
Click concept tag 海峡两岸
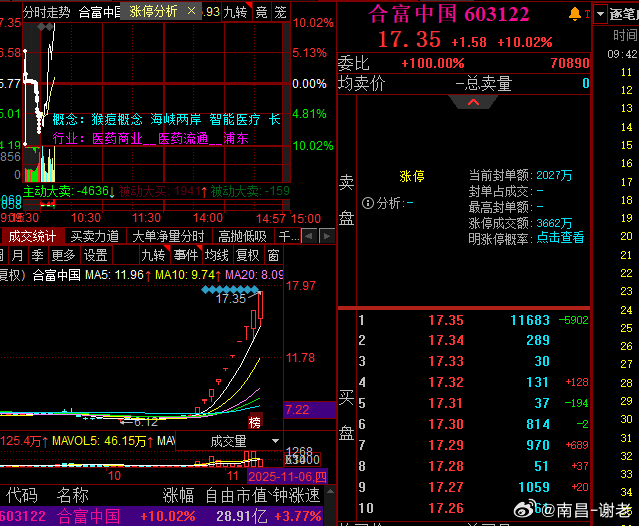click(176, 119)
